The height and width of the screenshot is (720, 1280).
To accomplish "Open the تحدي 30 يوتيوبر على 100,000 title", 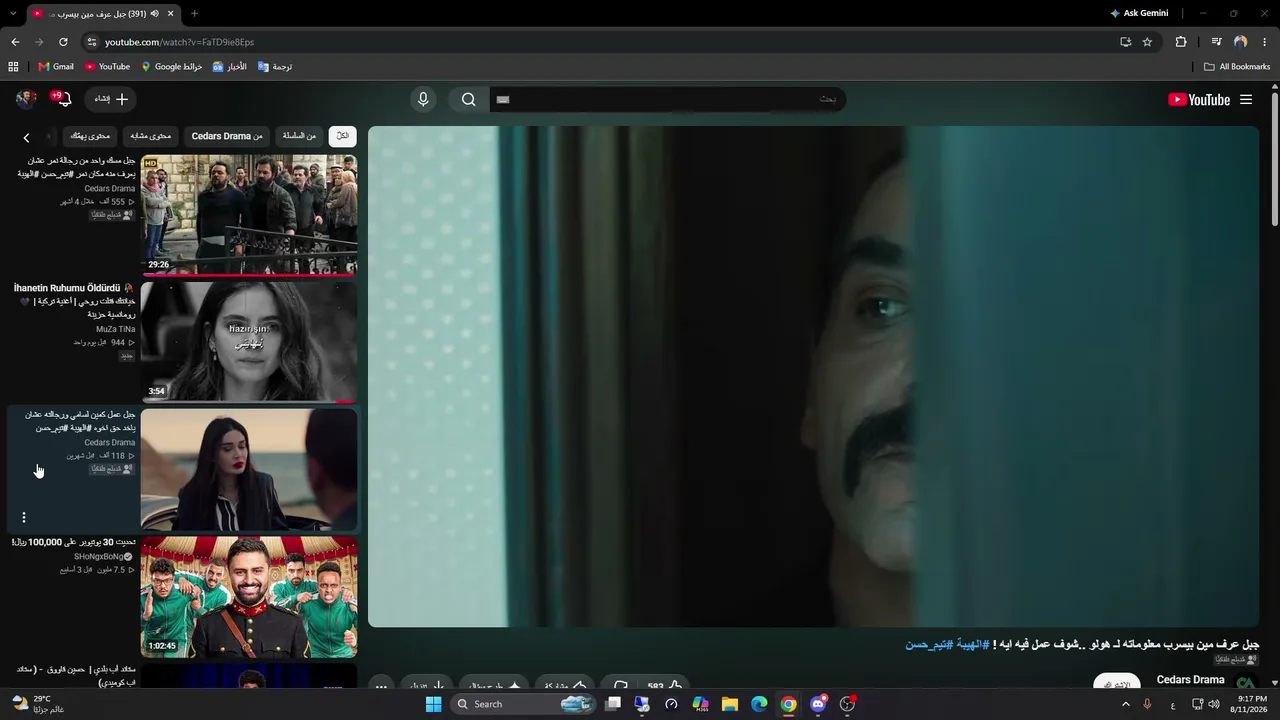I will click(x=73, y=542).
